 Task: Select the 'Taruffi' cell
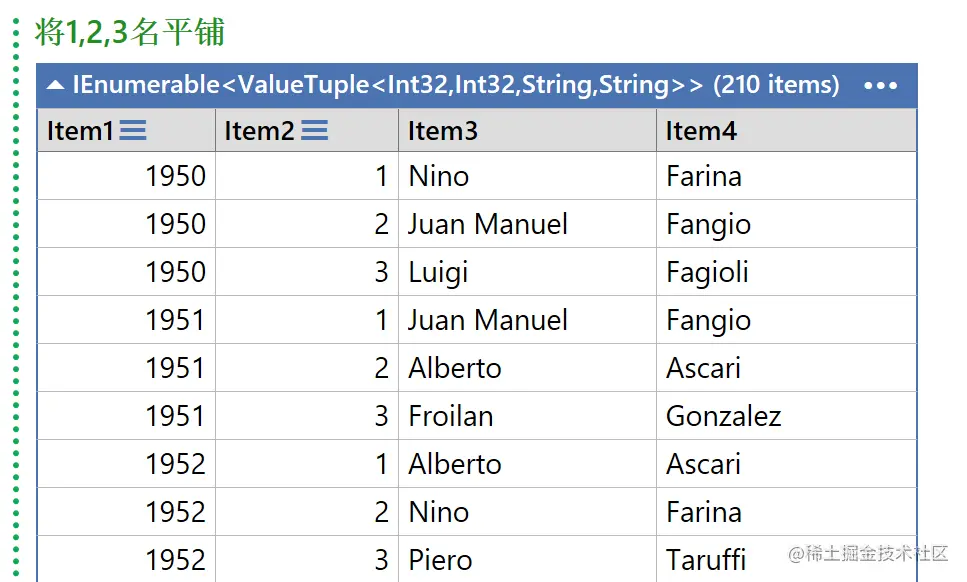(786, 560)
